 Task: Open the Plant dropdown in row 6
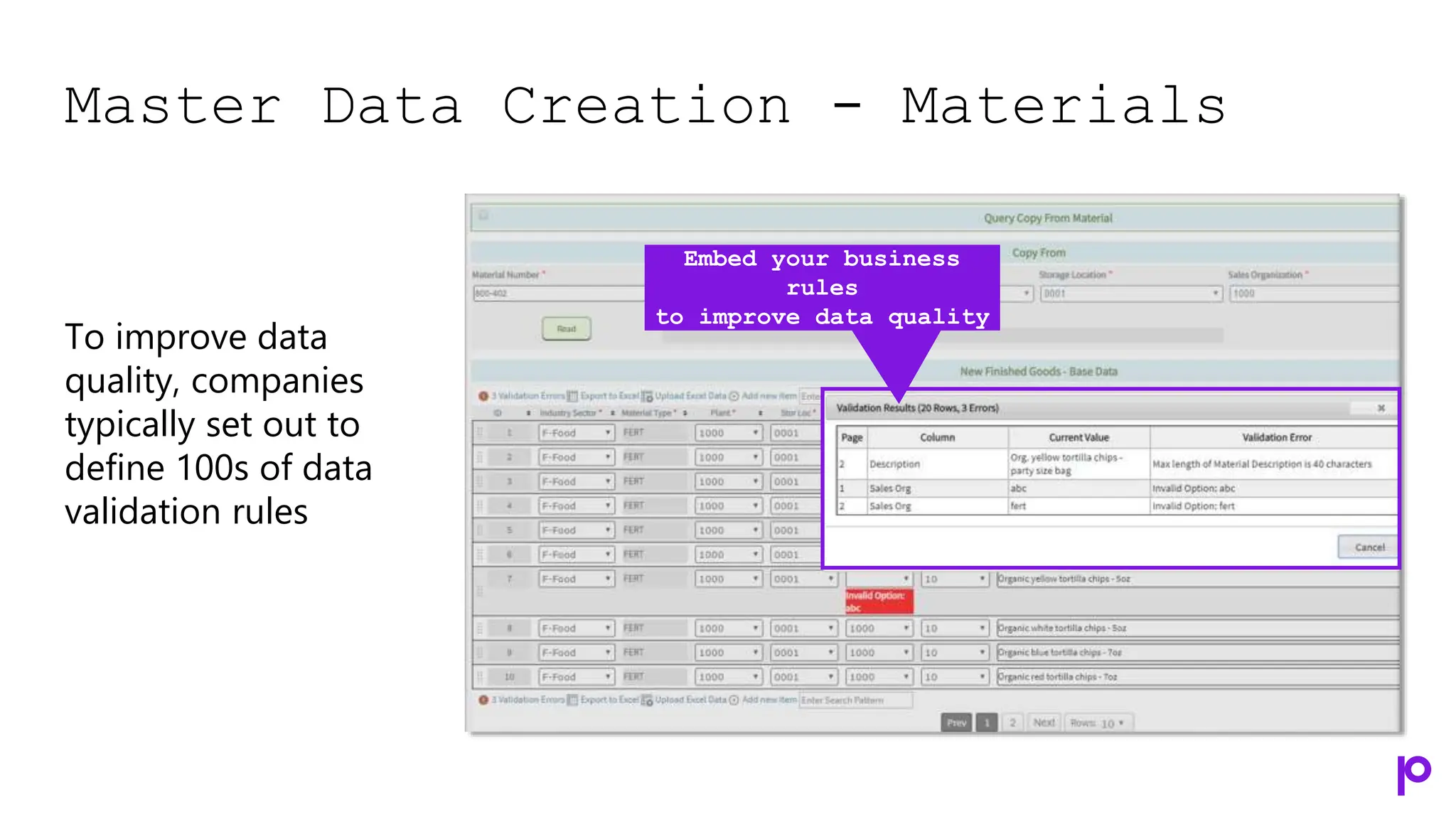729,555
